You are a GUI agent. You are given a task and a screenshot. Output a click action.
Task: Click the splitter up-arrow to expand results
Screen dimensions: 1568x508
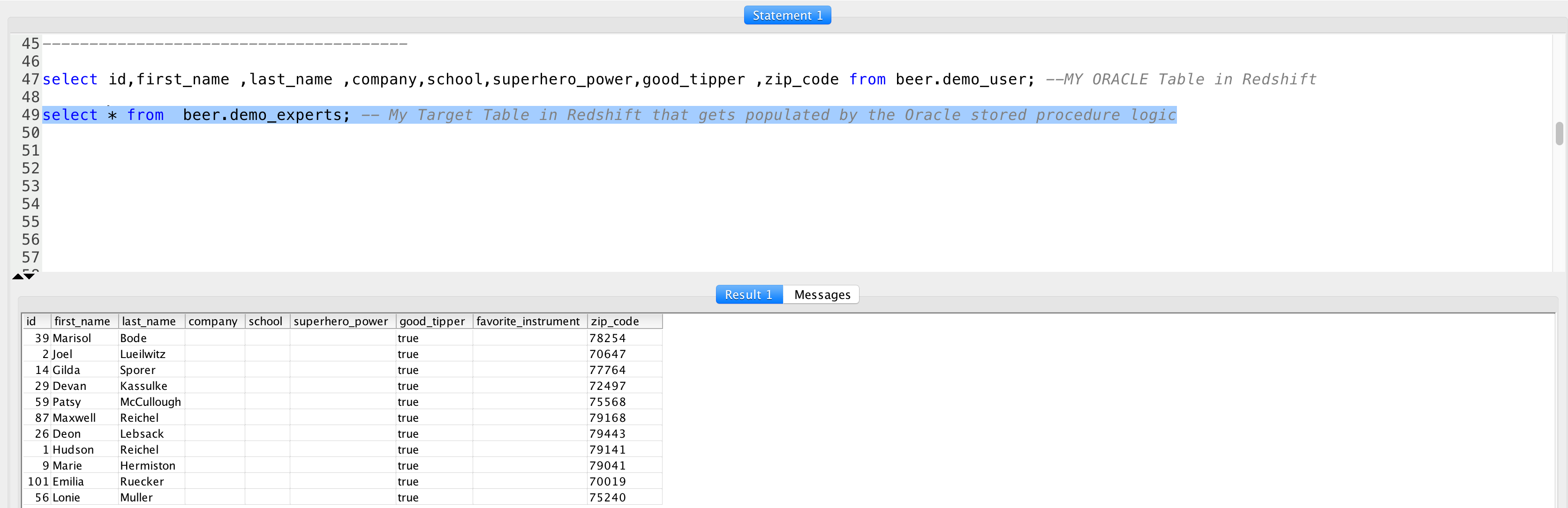point(18,276)
